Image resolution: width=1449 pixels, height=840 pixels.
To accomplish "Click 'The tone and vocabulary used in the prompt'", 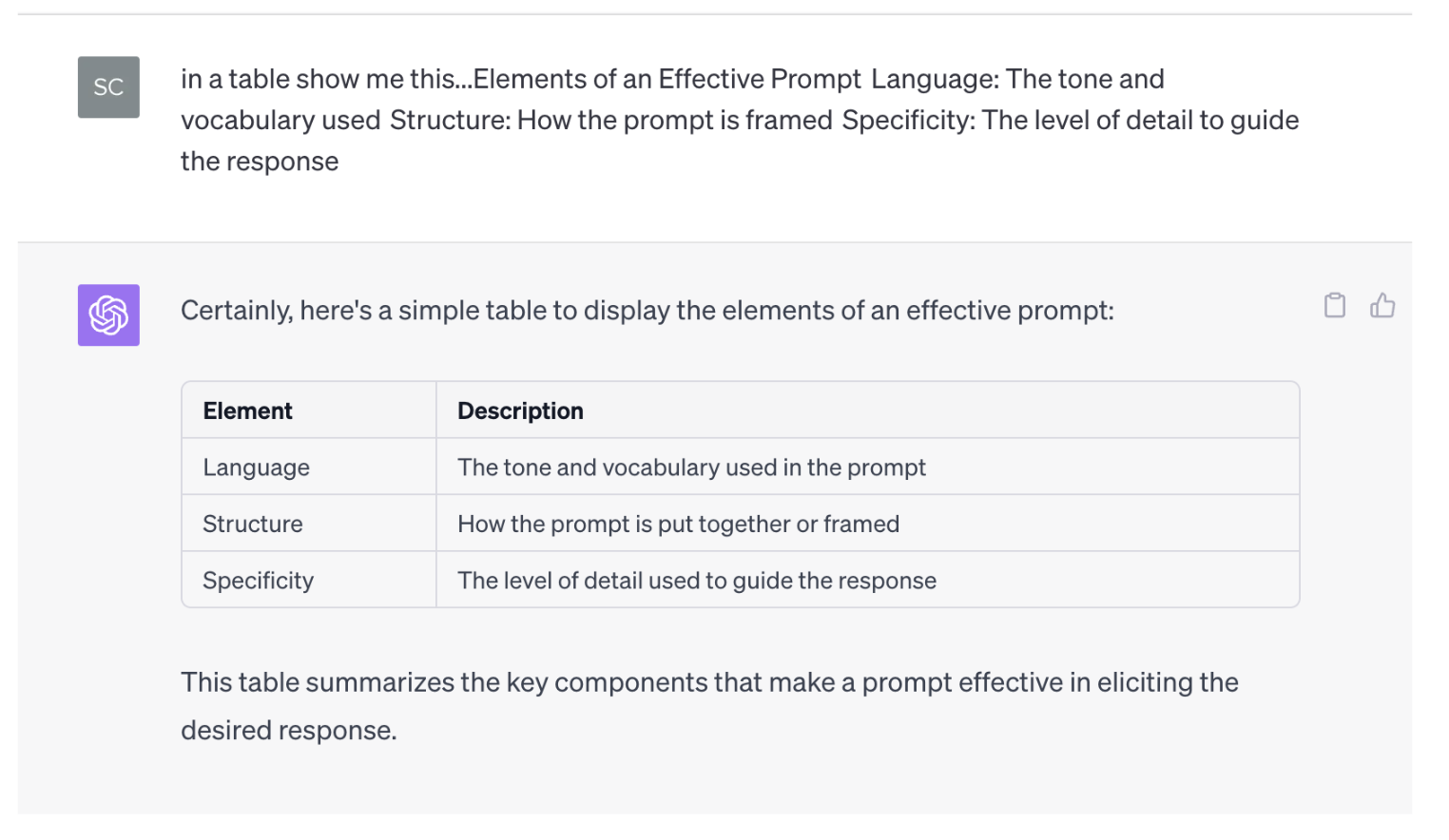I will coord(691,468).
